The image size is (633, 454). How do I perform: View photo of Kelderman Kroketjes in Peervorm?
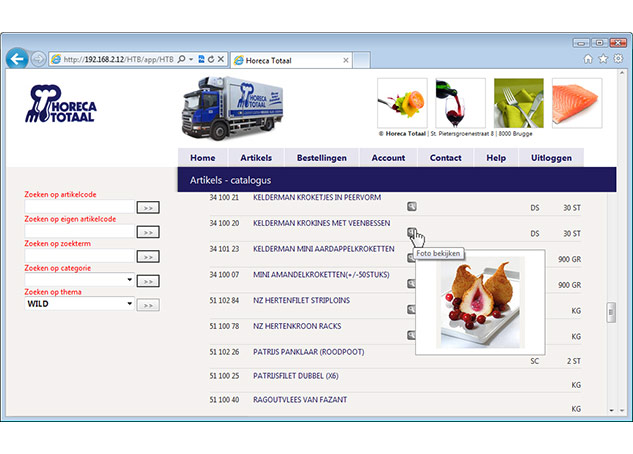point(412,207)
